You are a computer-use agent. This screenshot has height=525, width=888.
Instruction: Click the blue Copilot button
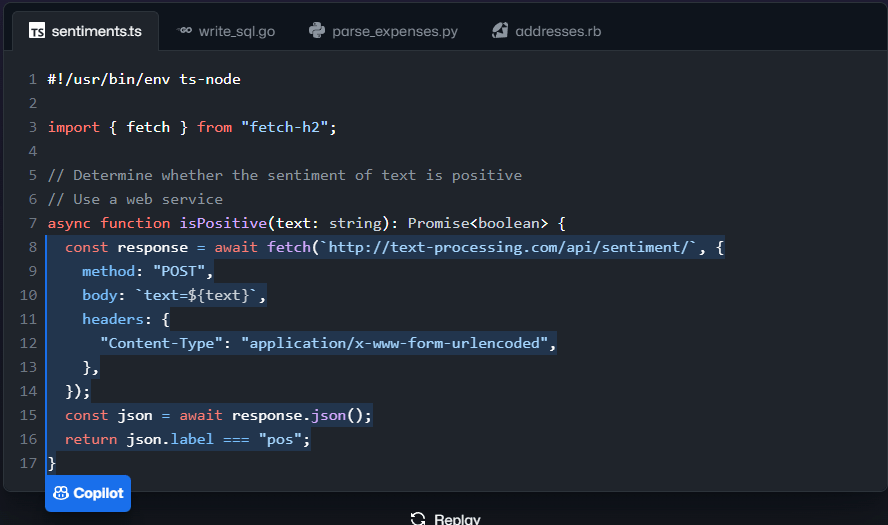coord(88,493)
